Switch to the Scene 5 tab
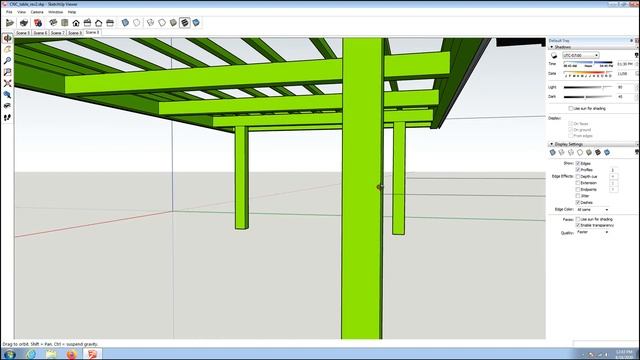The height and width of the screenshot is (360, 640). pyautogui.click(x=22, y=33)
